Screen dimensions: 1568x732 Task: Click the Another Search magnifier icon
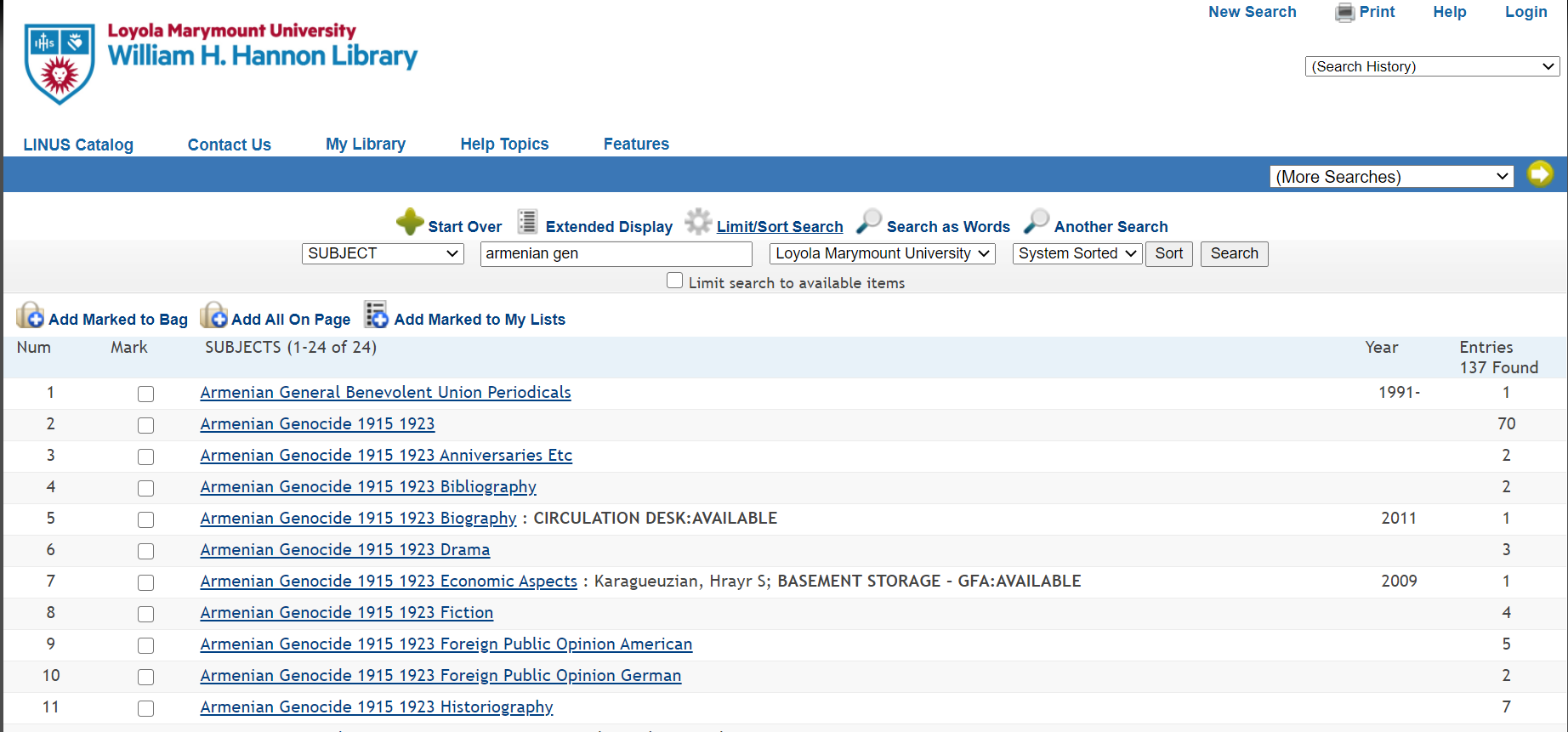coord(1036,222)
